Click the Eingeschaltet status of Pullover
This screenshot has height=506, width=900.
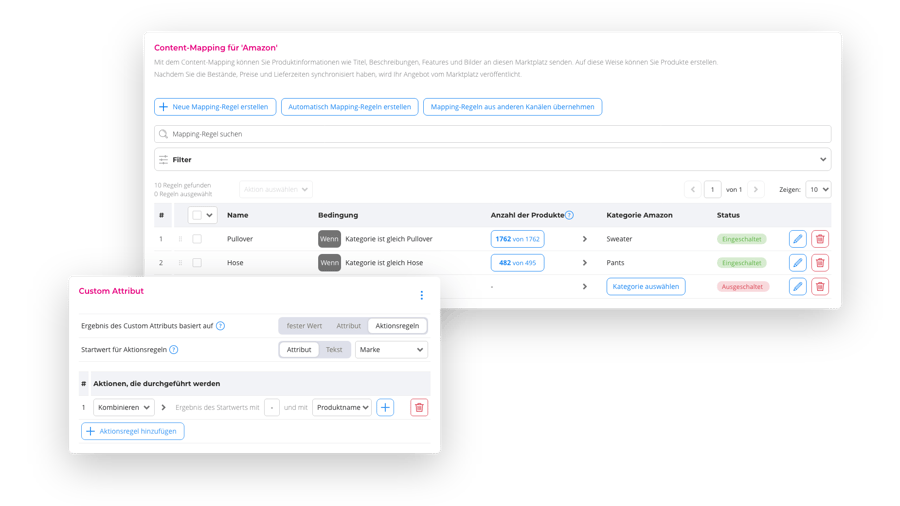coord(742,239)
